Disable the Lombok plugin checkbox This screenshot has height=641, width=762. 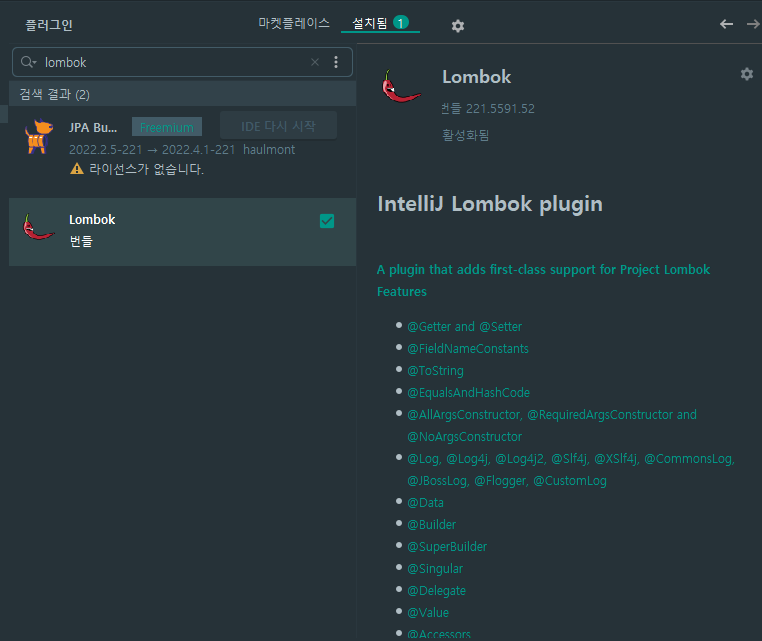pos(327,221)
